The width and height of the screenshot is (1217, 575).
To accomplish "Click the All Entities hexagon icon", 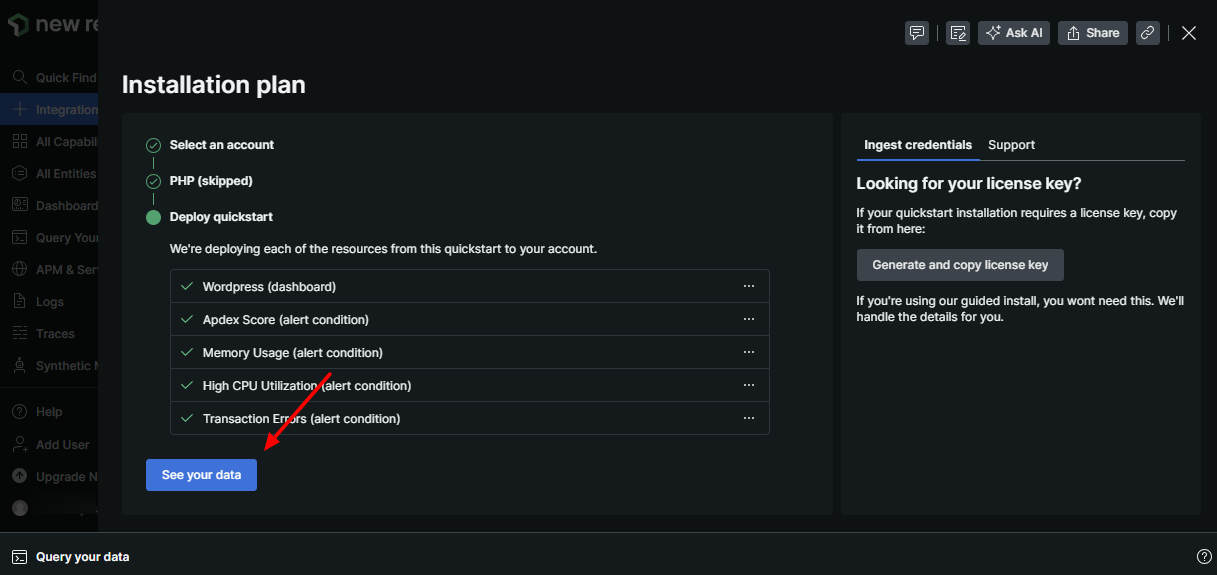I will 19,174.
